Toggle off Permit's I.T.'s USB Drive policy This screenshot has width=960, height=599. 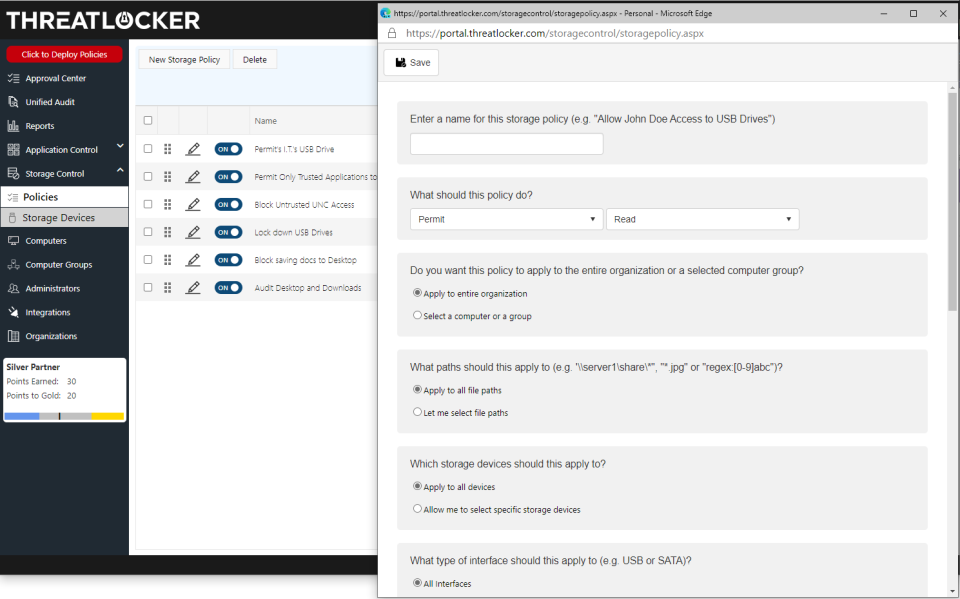pyautogui.click(x=228, y=149)
